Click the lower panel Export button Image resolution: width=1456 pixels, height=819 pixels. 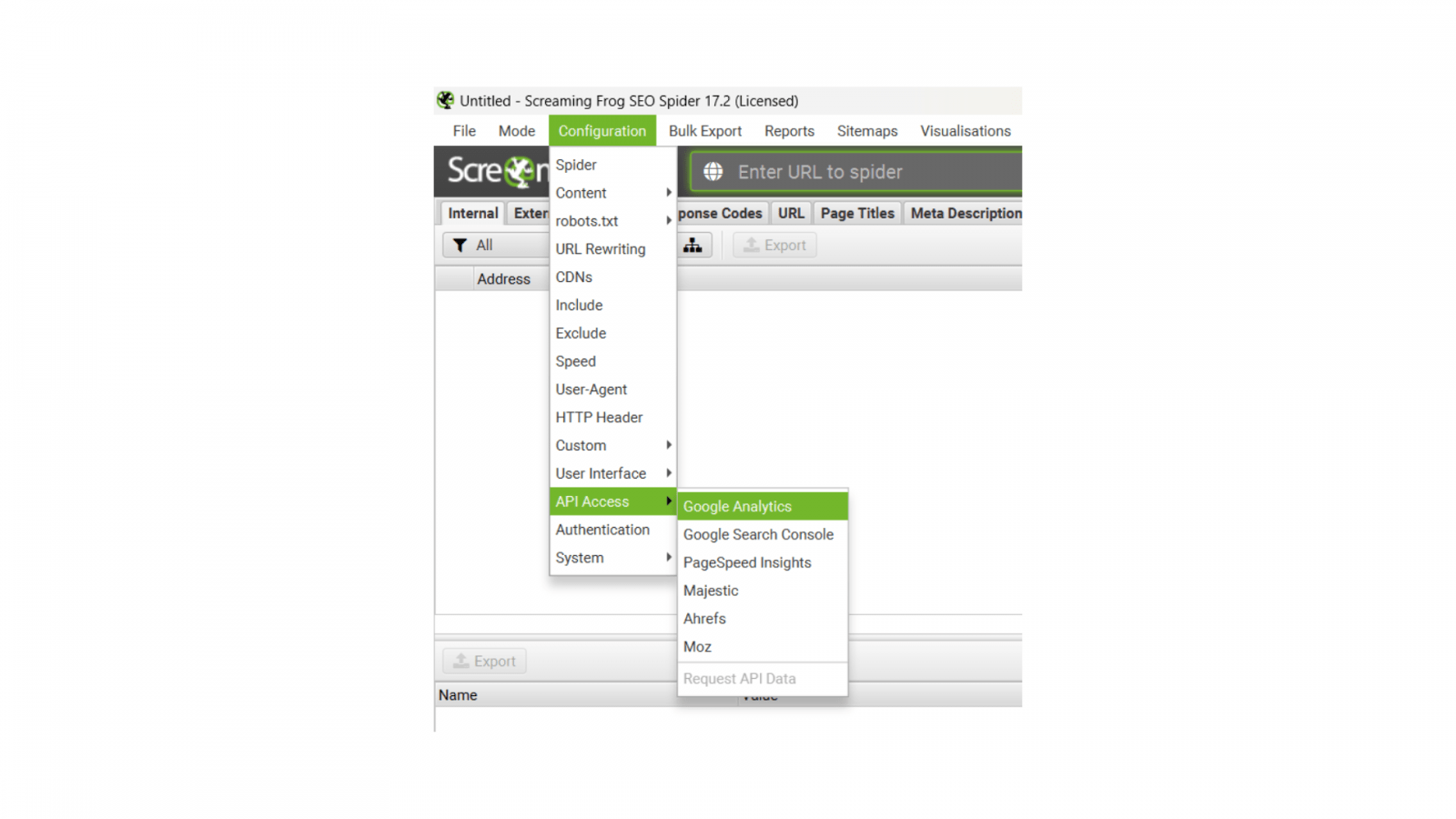point(485,662)
